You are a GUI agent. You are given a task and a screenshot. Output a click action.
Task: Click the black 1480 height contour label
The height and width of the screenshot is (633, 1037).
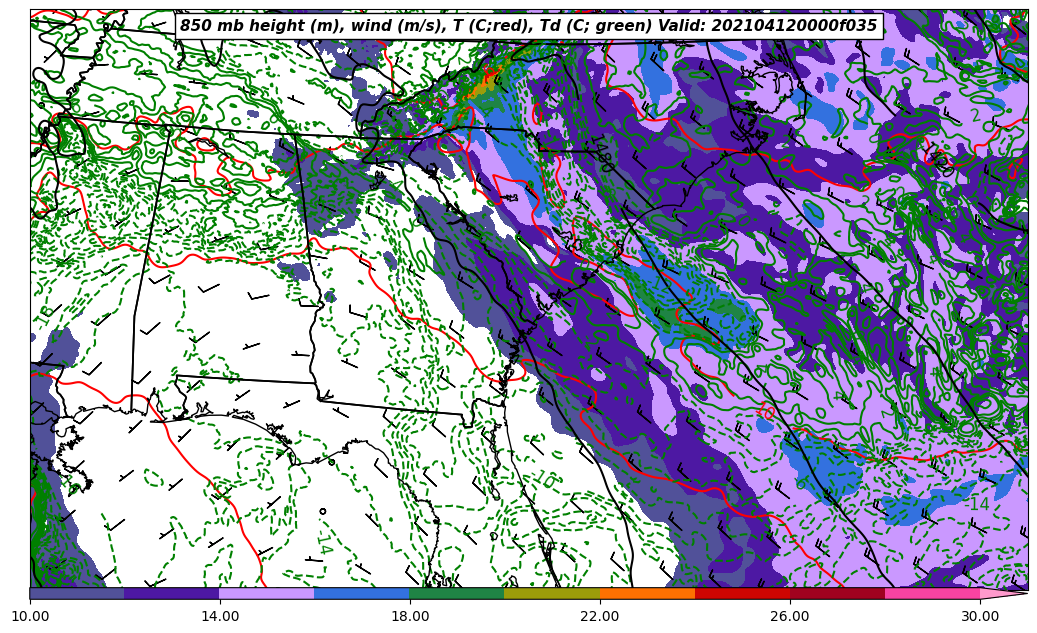[x=601, y=153]
